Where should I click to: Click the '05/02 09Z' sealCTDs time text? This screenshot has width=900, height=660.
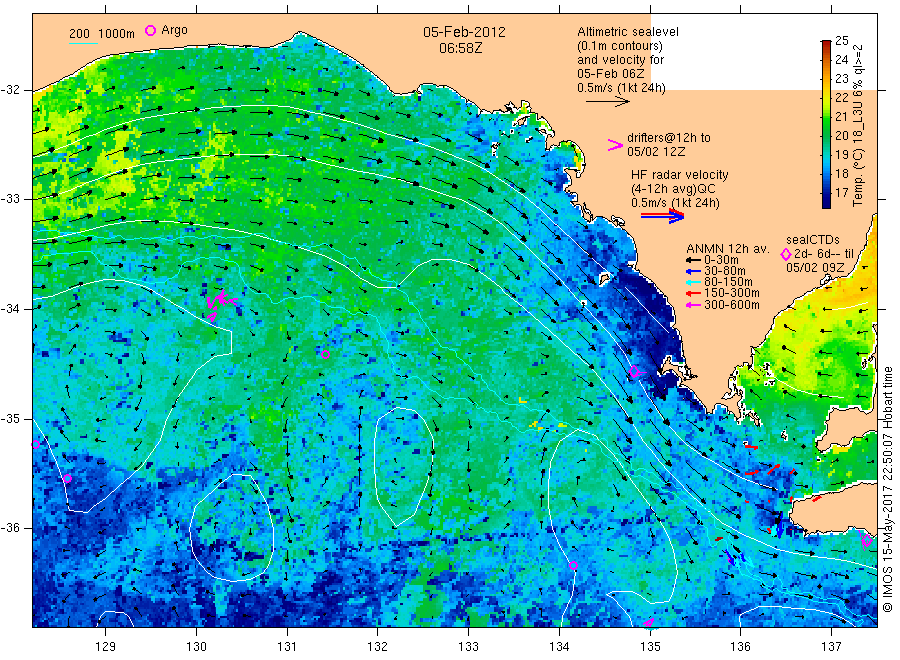pyautogui.click(x=815, y=268)
